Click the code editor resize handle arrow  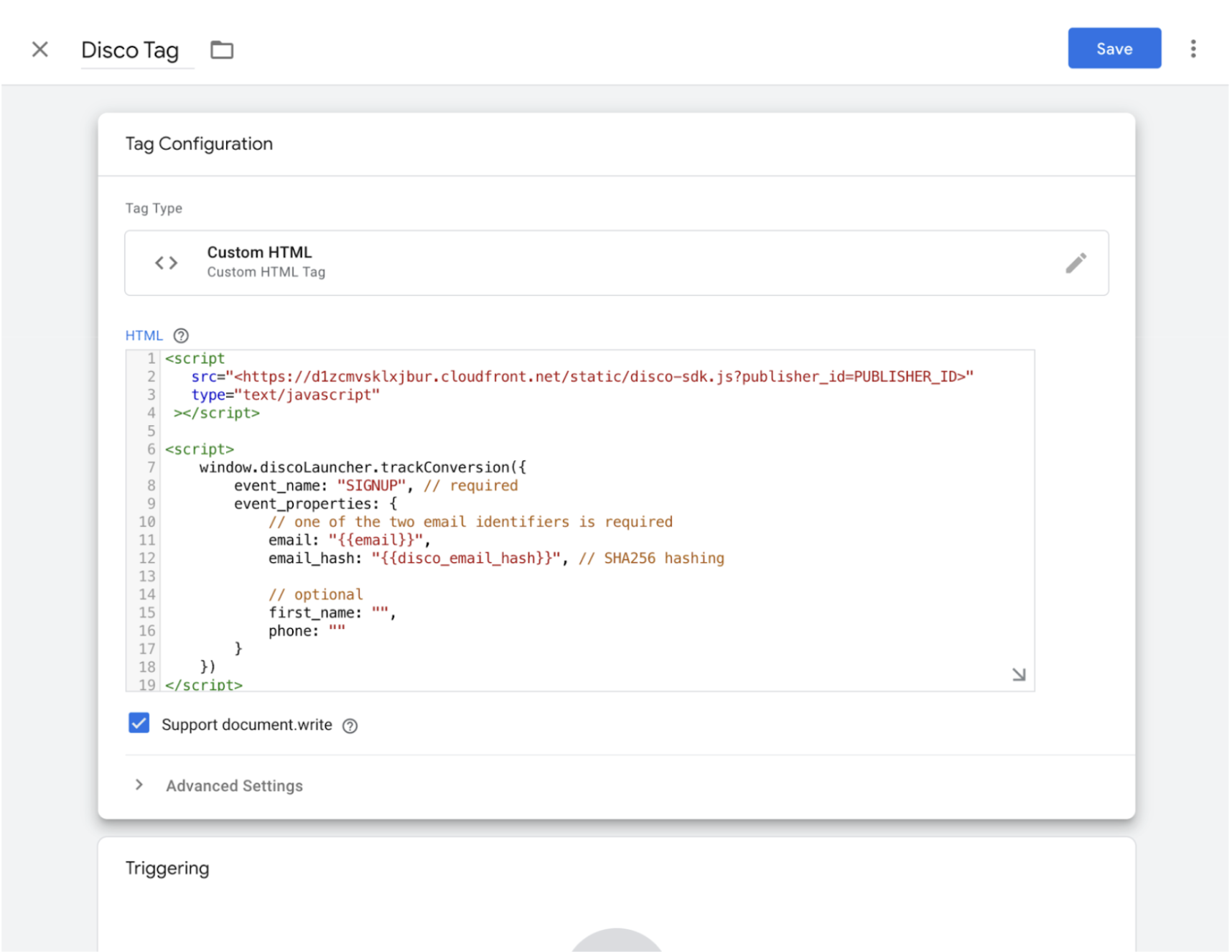click(1018, 674)
